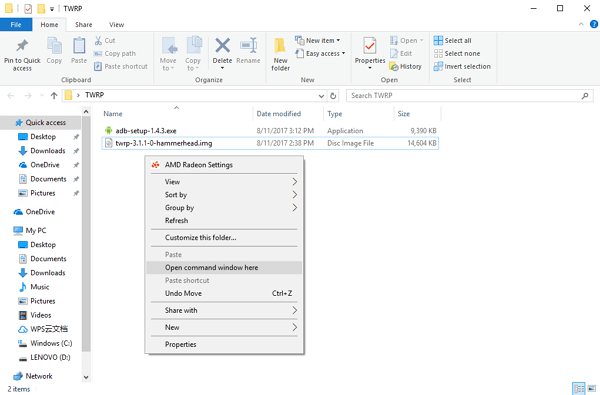Open LENOVO (D:) drive in the sidebar
This screenshot has height=395, width=600.
click(x=44, y=357)
